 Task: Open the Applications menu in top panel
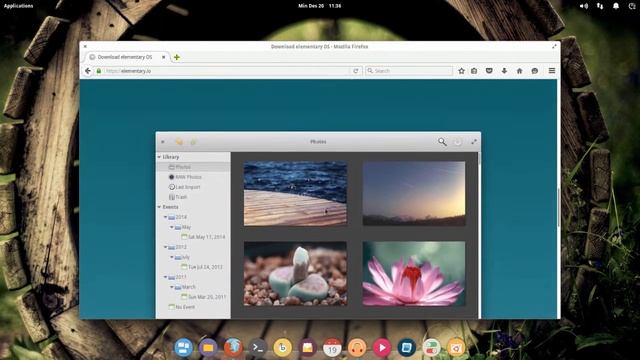18,6
